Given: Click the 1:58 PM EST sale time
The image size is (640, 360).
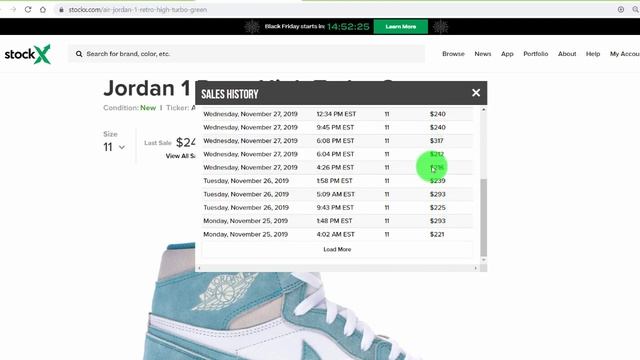Looking at the screenshot, I should click(334, 181).
